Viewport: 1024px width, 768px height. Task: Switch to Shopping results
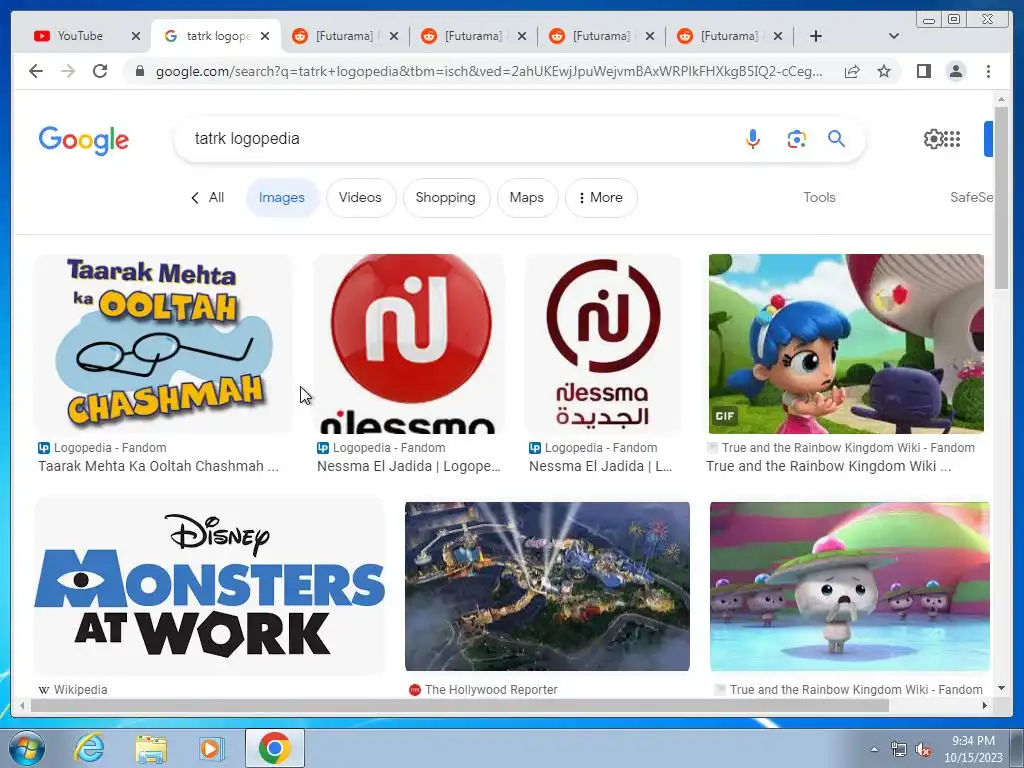445,198
